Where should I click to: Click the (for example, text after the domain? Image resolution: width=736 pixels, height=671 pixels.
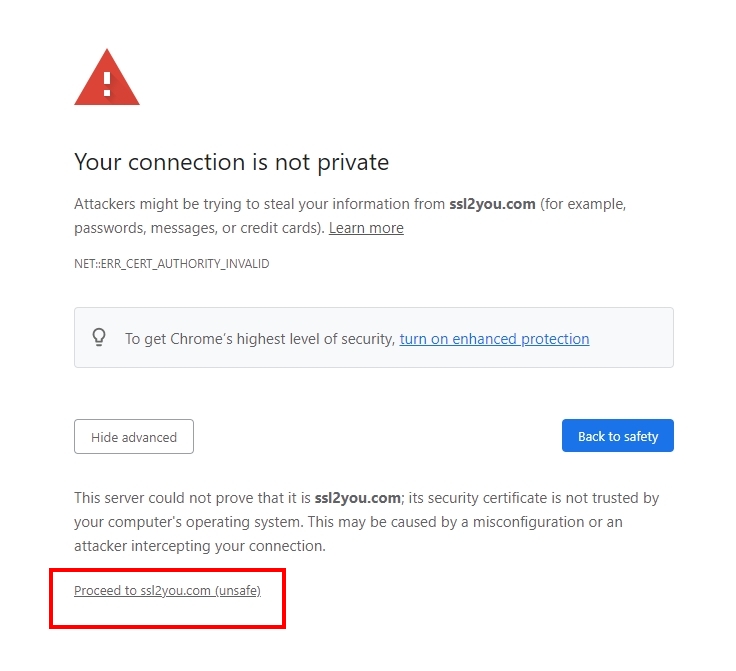(x=583, y=204)
